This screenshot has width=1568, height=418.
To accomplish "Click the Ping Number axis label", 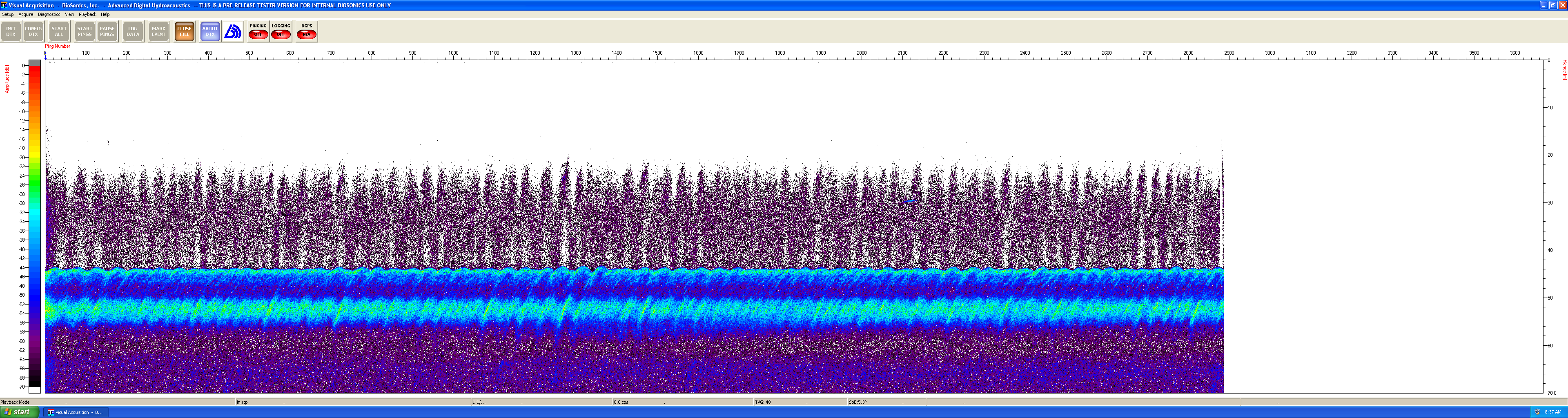I will click(x=57, y=46).
